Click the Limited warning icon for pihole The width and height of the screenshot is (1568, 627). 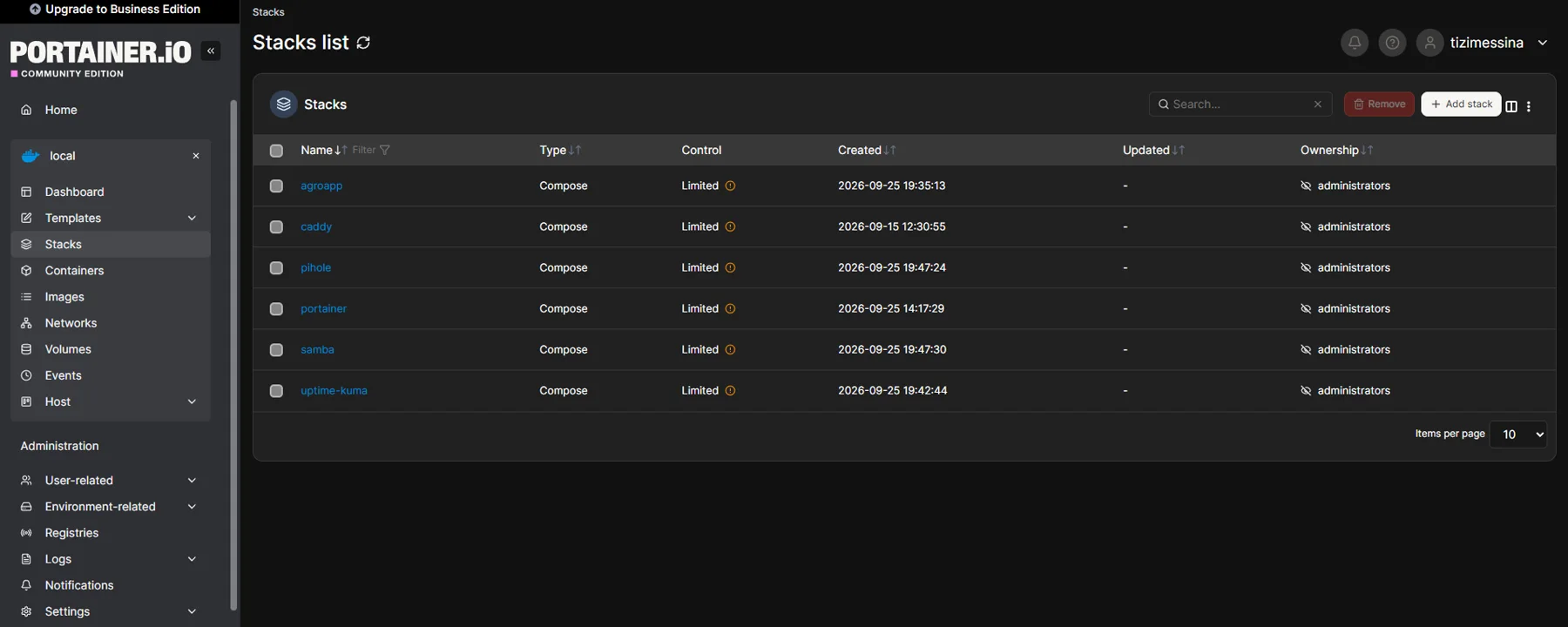coord(730,268)
